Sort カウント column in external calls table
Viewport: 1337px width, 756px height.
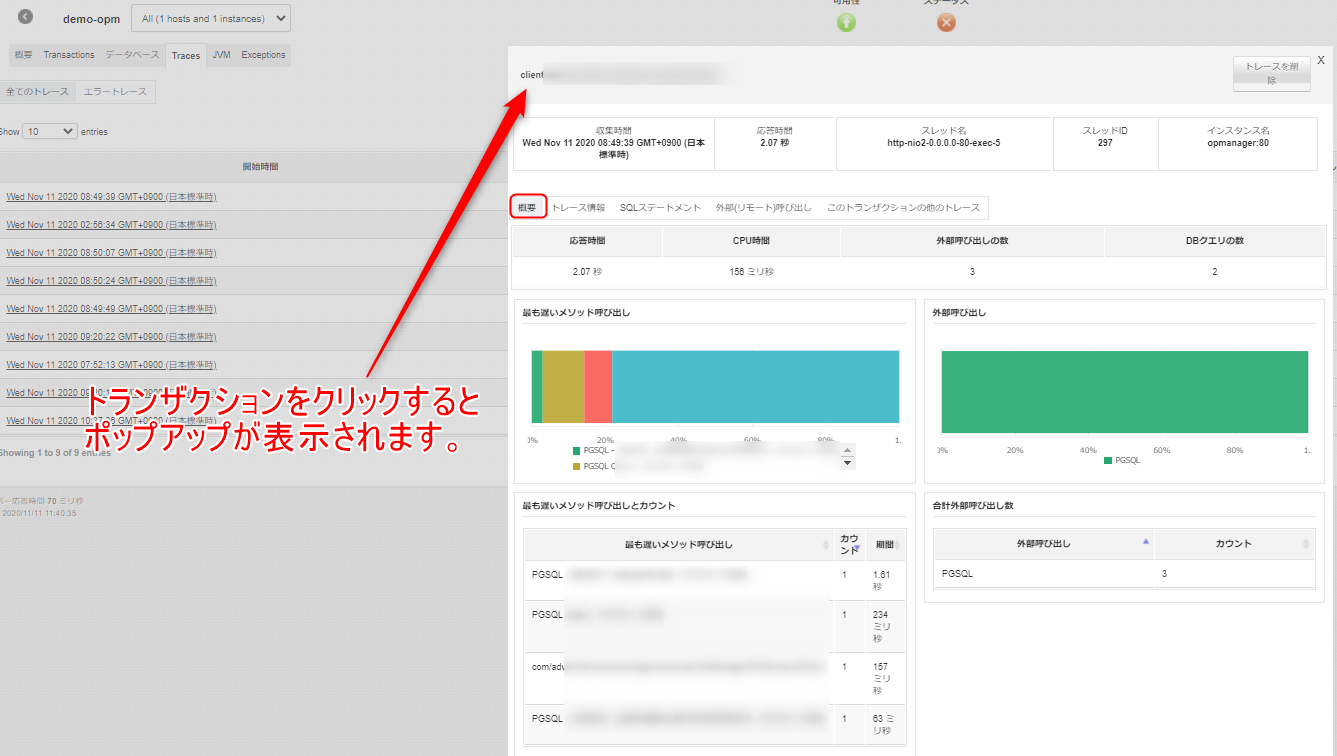(1235, 544)
